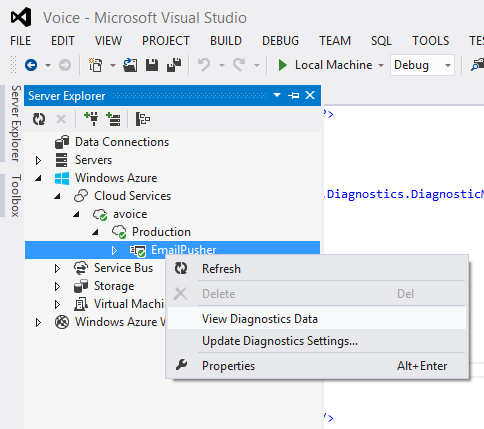Screen dimensions: 484x429
Task: Open the Back navigation history dropdown
Action: [x=48, y=65]
